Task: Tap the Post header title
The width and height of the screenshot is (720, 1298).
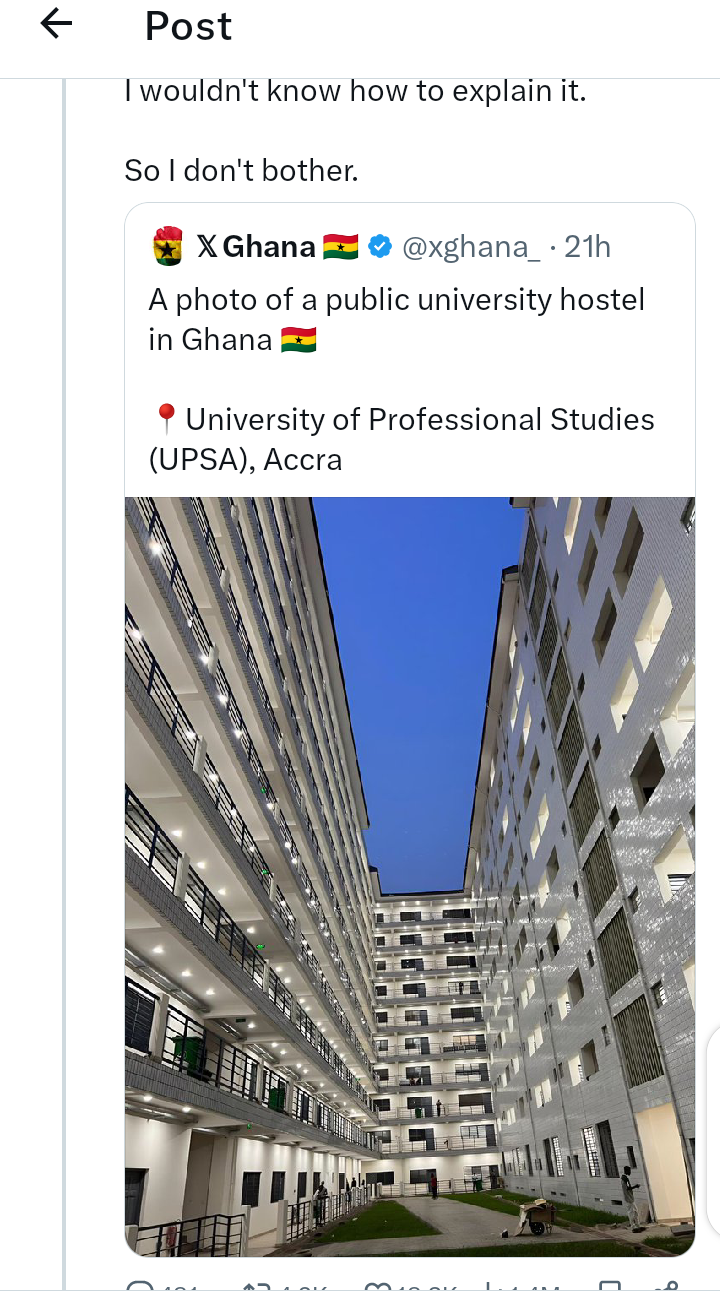Action: 188,26
